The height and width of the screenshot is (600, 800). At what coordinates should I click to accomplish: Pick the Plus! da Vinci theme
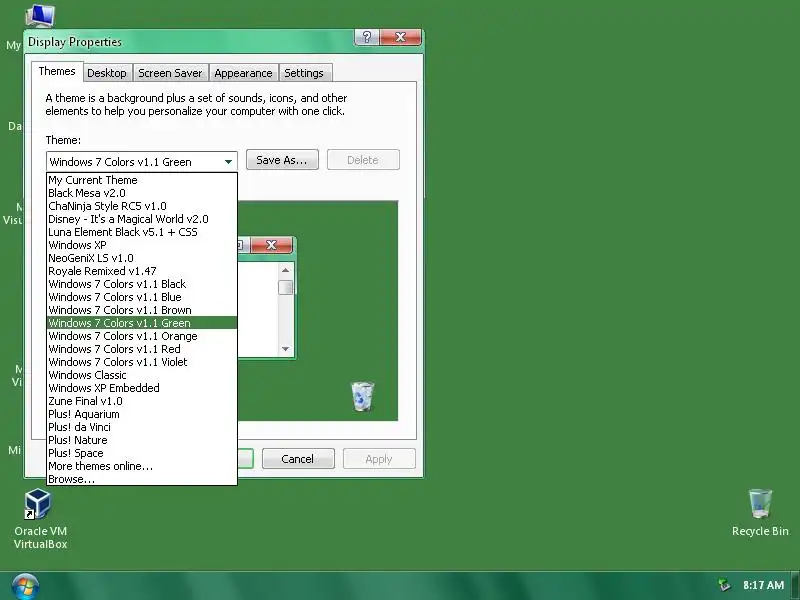pyautogui.click(x=142, y=427)
